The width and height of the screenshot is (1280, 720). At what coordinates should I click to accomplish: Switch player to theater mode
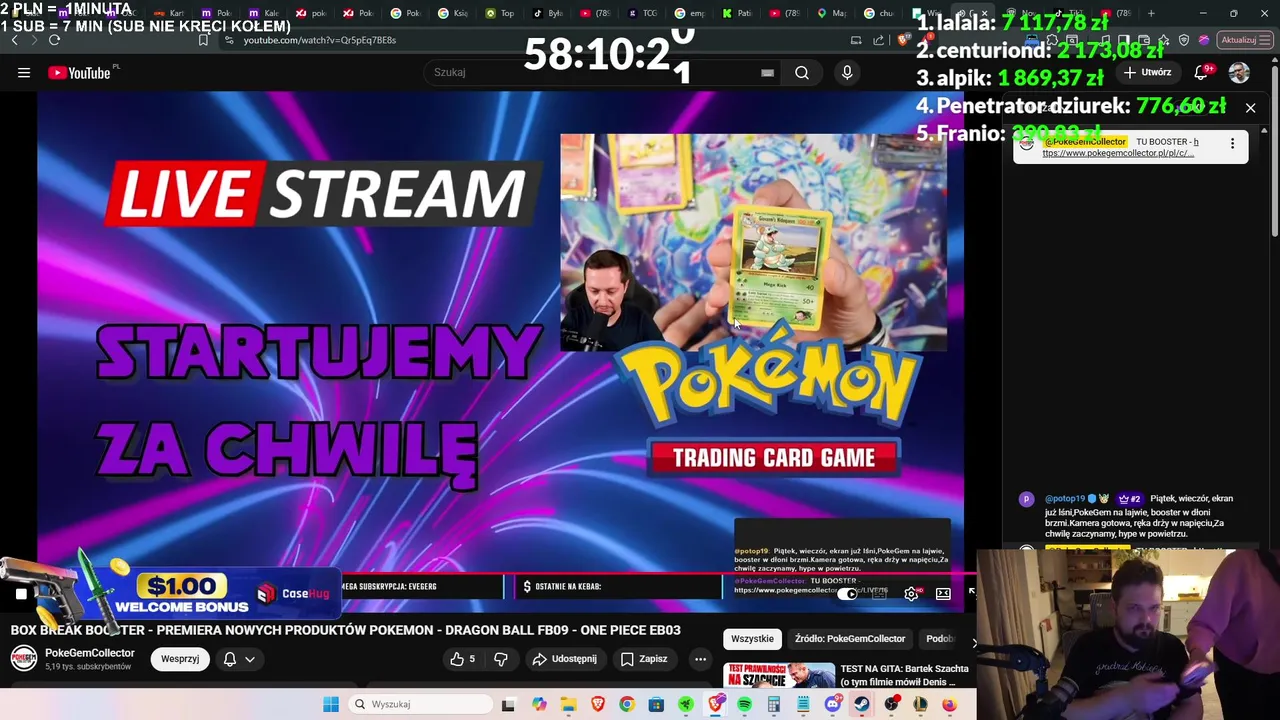[943, 594]
